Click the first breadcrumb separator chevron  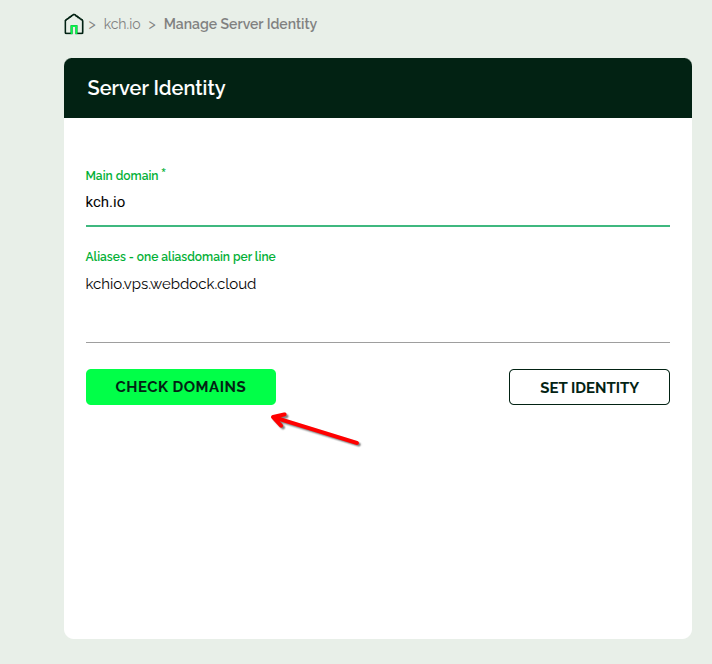point(92,24)
